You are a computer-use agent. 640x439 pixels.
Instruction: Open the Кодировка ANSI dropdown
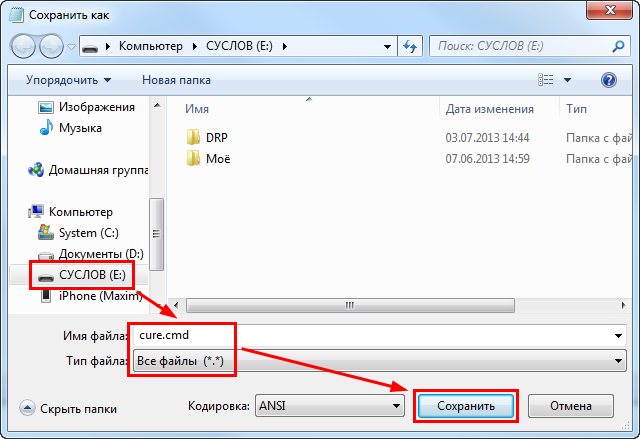pyautogui.click(x=330, y=406)
